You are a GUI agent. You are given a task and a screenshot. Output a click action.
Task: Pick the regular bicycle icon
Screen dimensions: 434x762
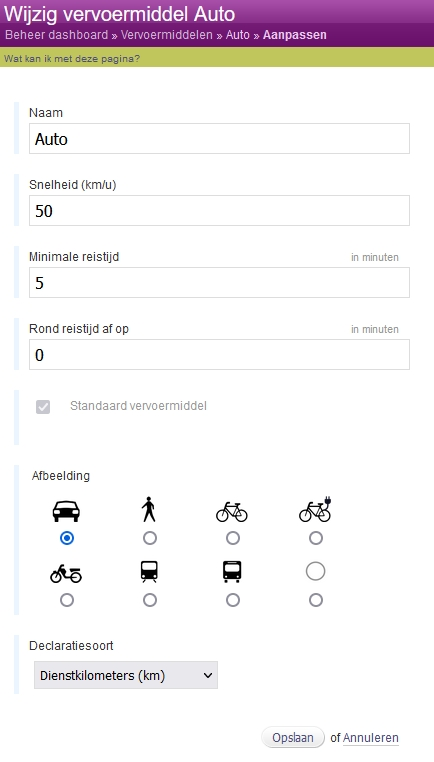[232, 512]
